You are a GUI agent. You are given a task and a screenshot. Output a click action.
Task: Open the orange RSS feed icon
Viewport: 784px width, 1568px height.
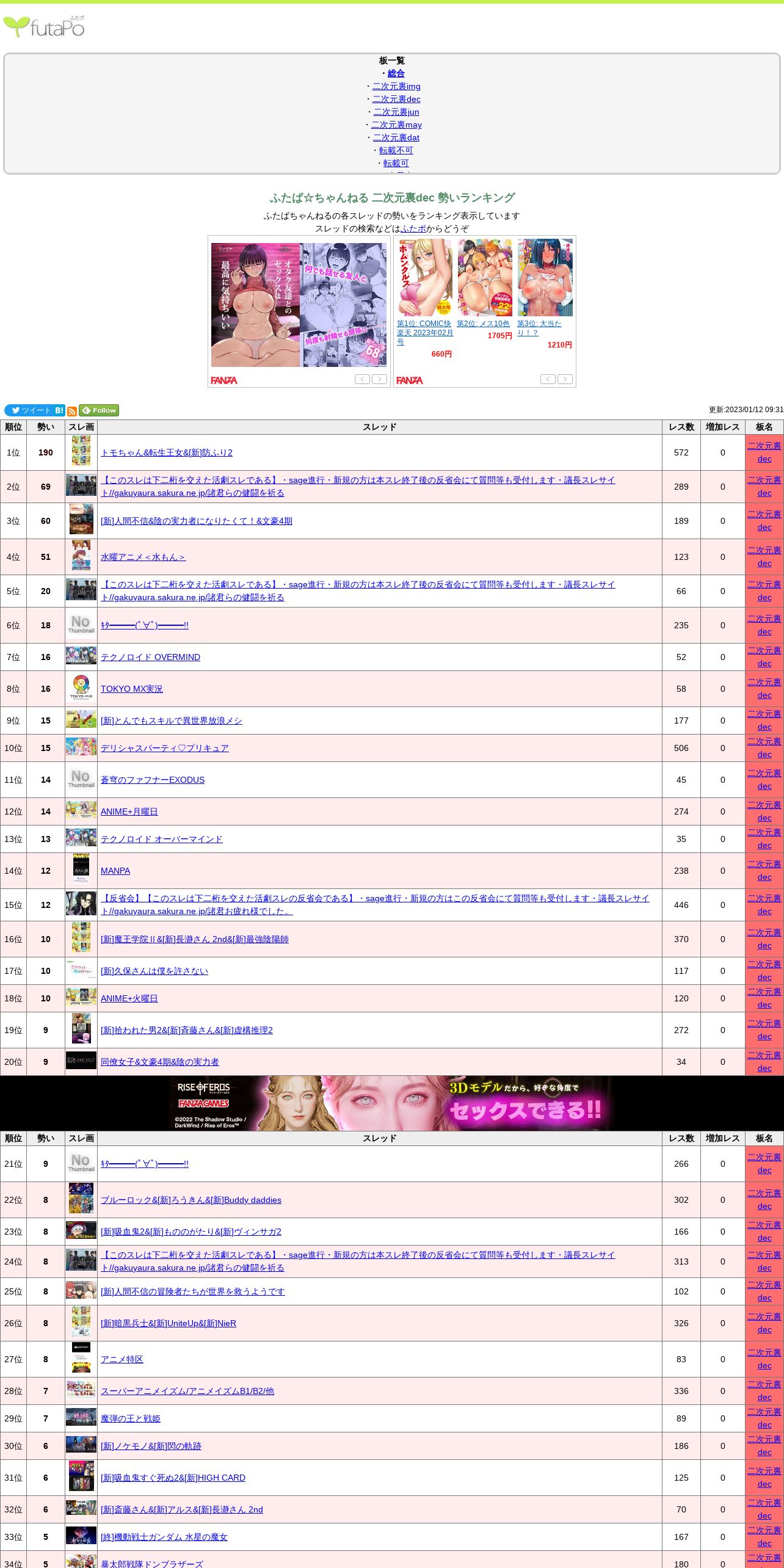tap(72, 411)
